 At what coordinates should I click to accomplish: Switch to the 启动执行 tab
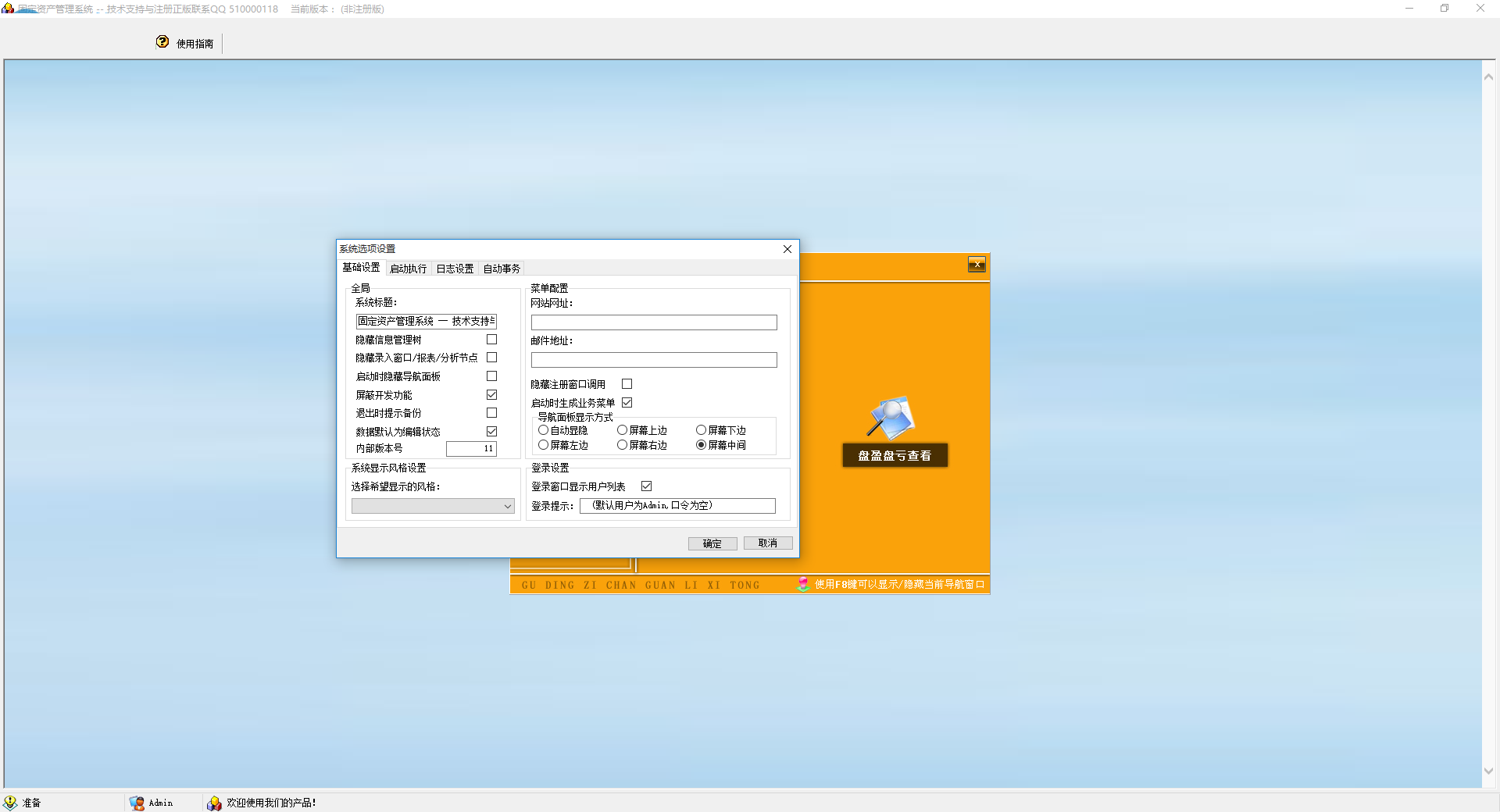[408, 269]
